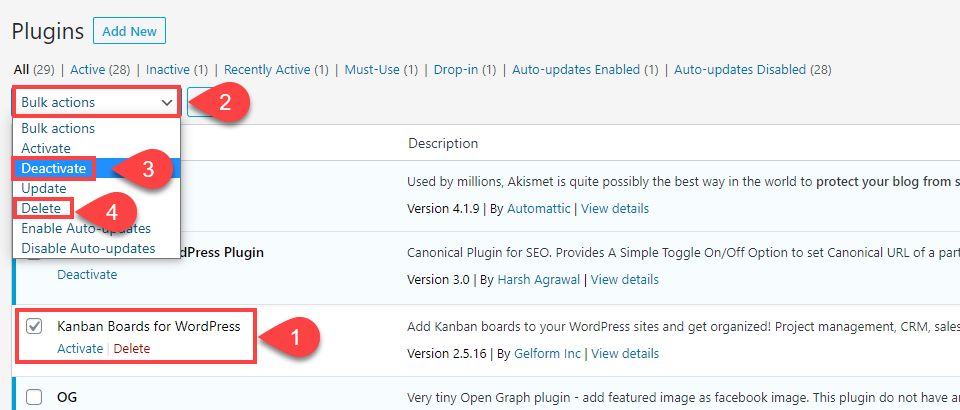Select Delete in the bulk actions list

(42, 208)
